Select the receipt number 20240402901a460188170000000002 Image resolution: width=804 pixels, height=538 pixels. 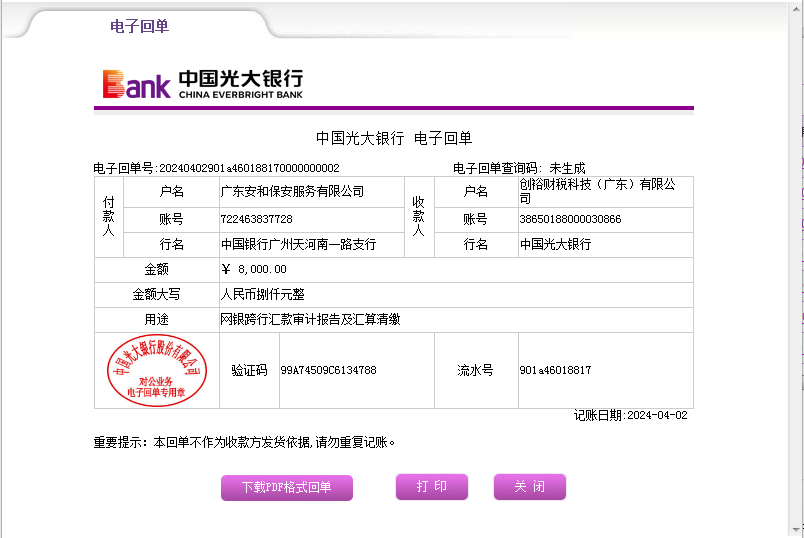click(249, 168)
